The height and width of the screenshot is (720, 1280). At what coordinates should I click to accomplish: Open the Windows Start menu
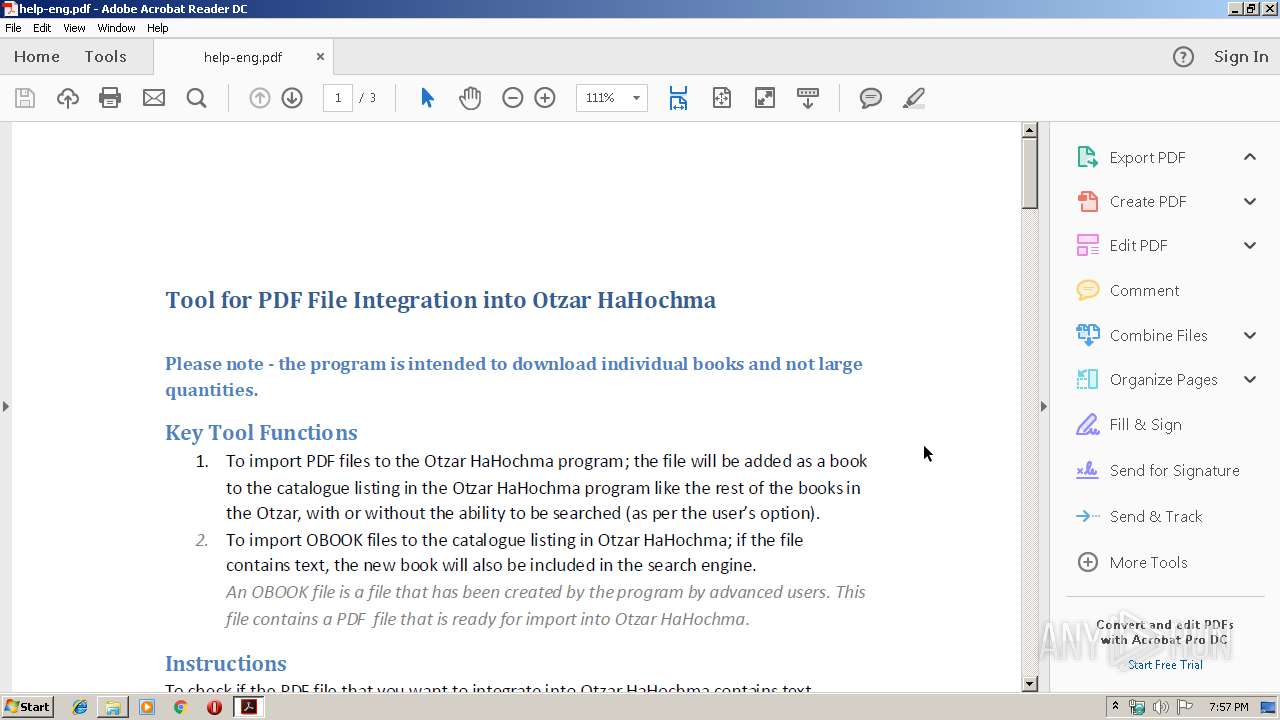coord(27,707)
